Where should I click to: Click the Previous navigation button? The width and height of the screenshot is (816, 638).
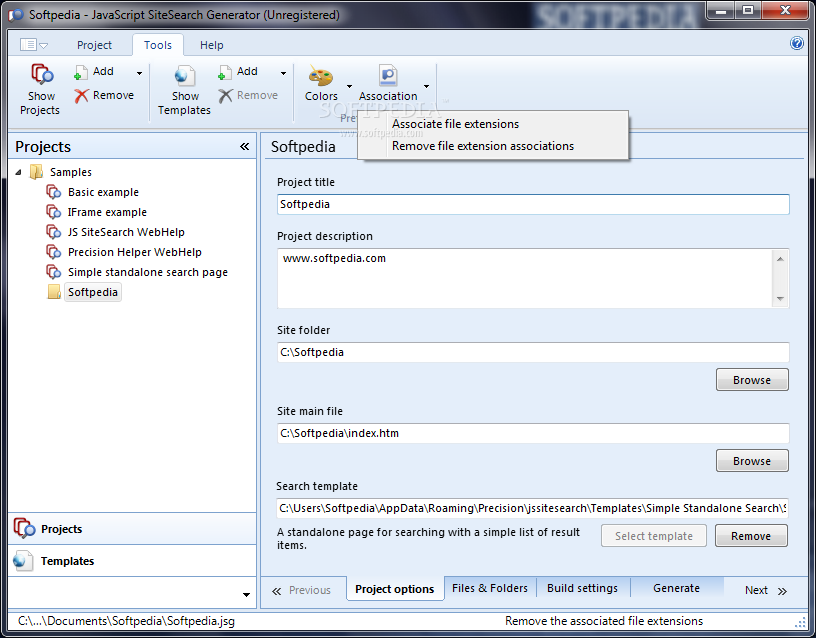tap(301, 590)
